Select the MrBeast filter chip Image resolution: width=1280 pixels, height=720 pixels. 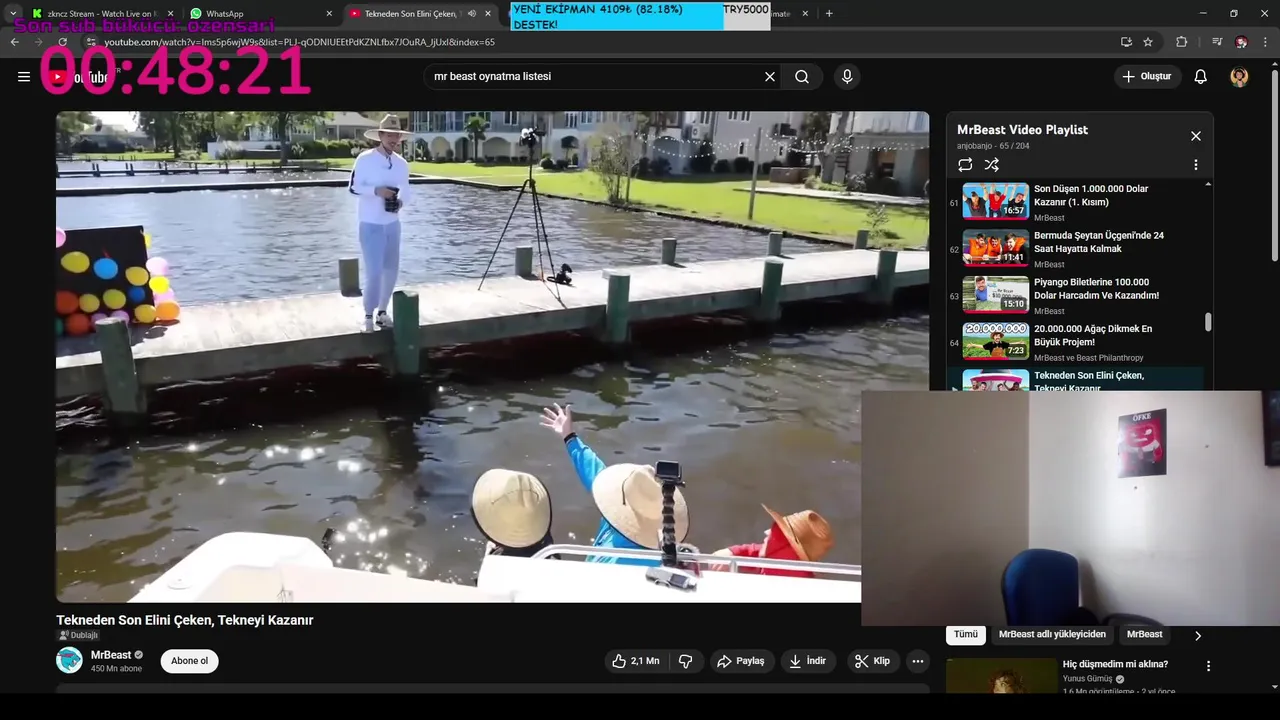point(1144,634)
